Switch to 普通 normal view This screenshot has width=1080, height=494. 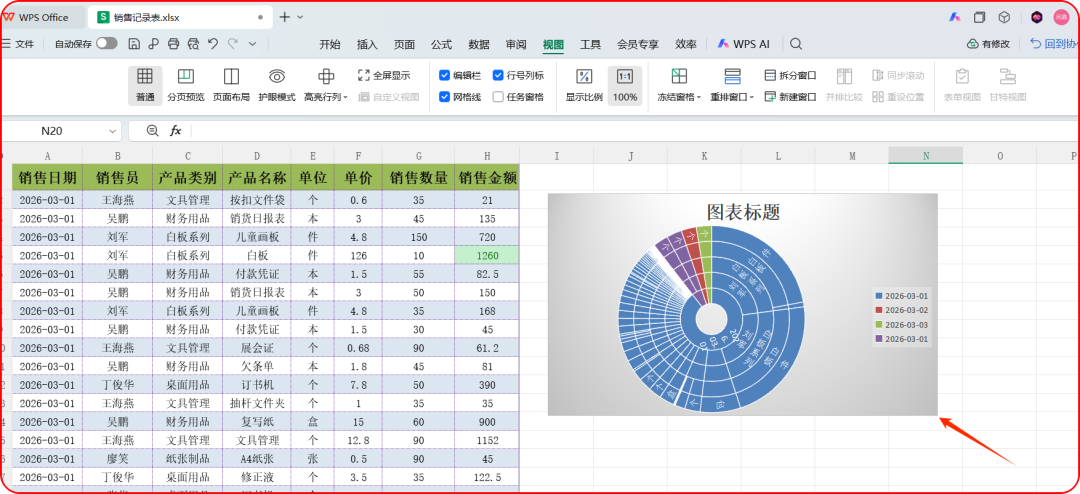point(145,85)
